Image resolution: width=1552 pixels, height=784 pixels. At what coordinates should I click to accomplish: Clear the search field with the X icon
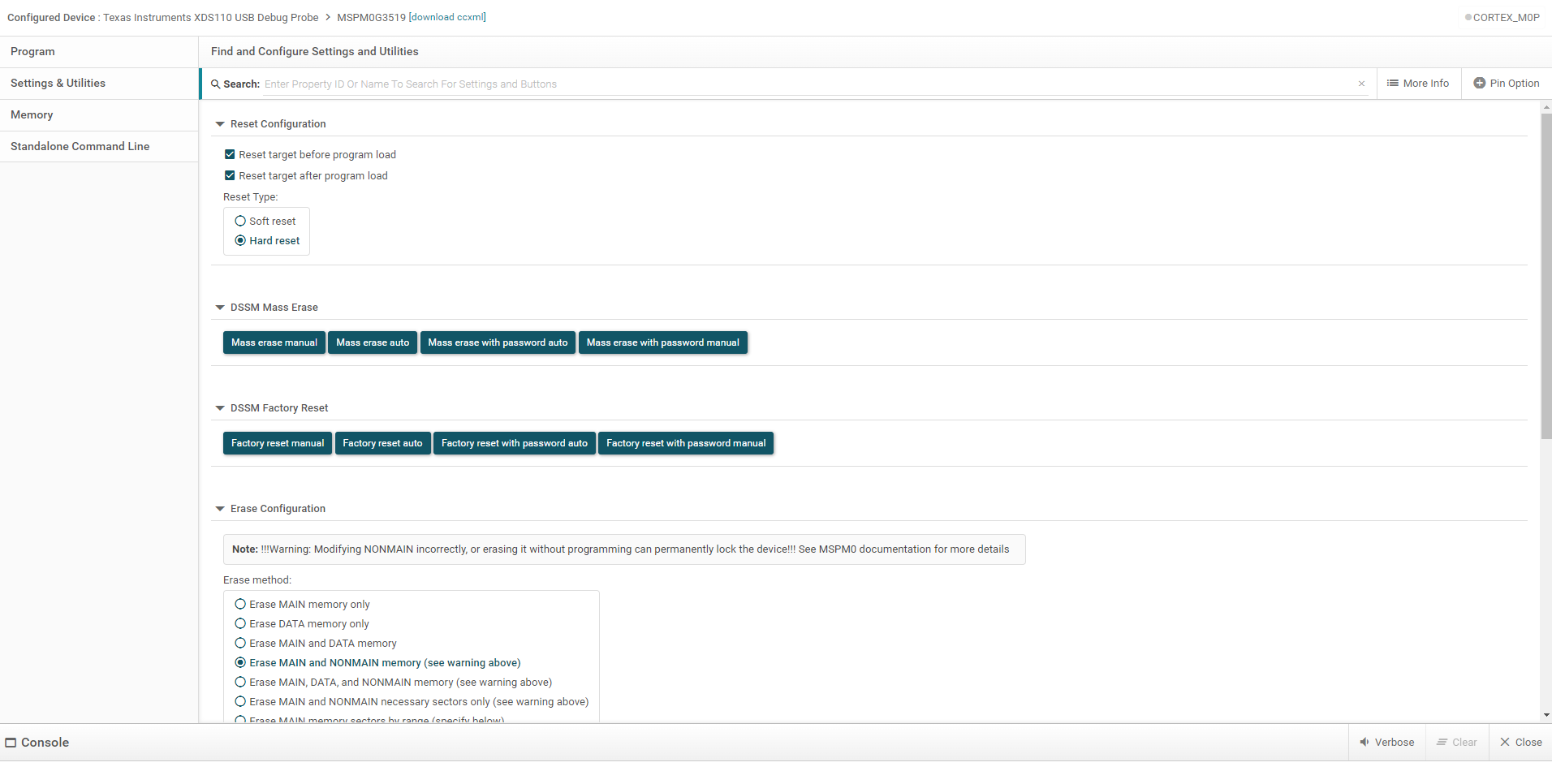(1361, 84)
